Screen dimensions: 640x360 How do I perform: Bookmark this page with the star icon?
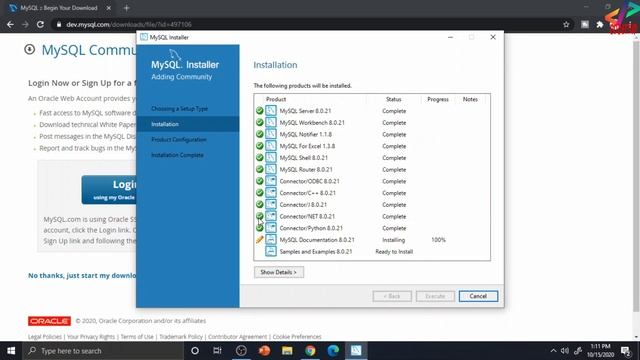566,24
